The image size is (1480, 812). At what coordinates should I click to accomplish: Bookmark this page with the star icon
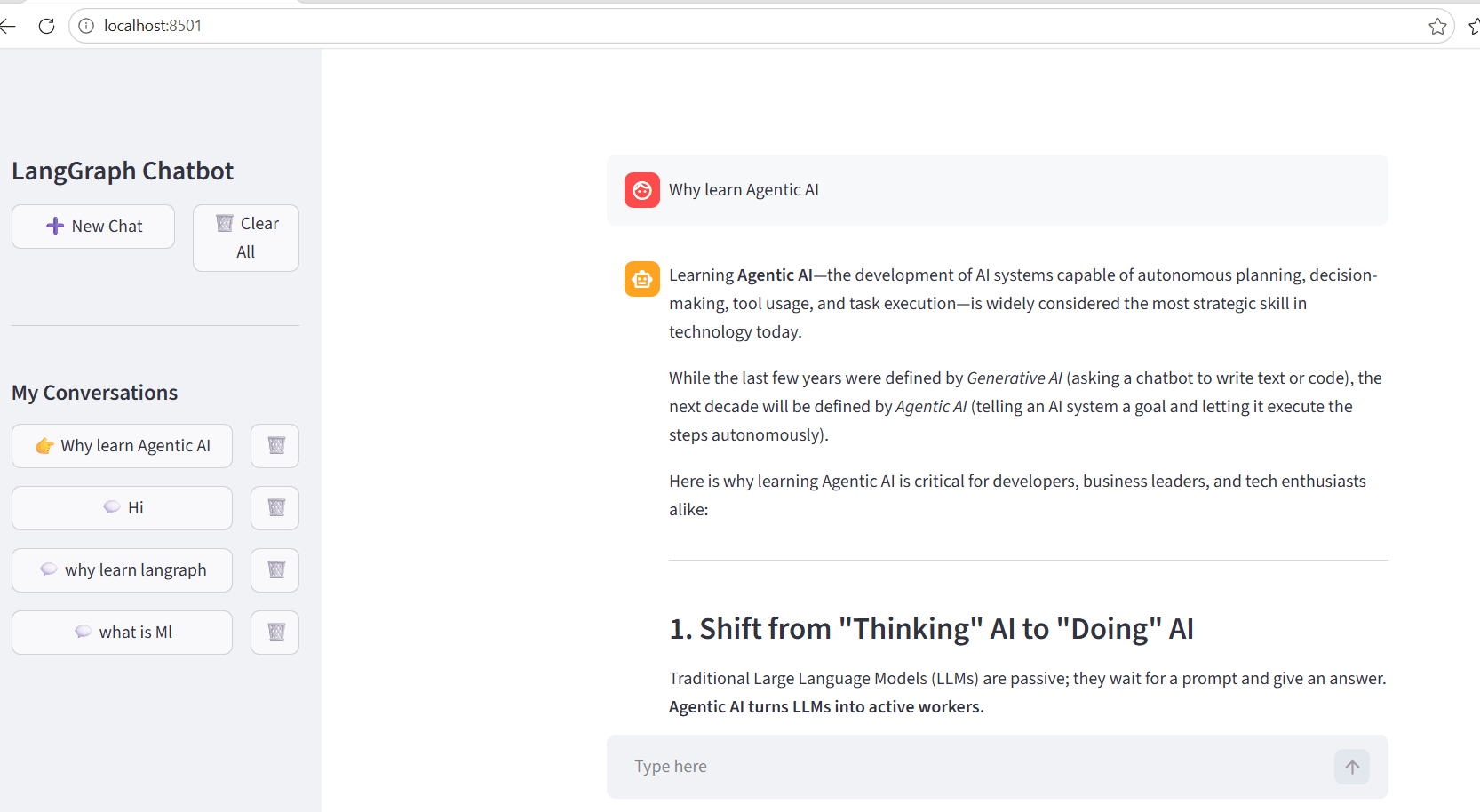click(1437, 26)
